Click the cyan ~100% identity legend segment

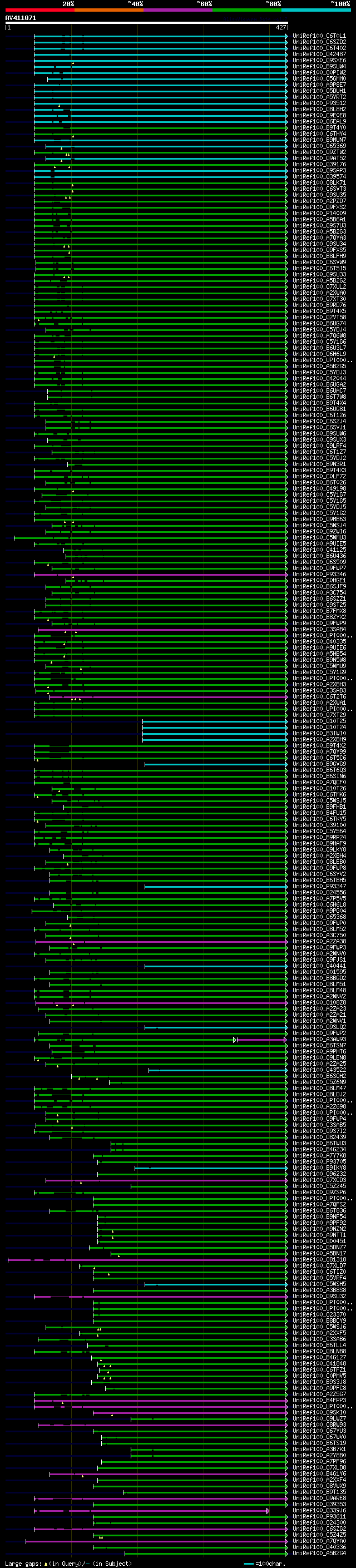pyautogui.click(x=316, y=10)
